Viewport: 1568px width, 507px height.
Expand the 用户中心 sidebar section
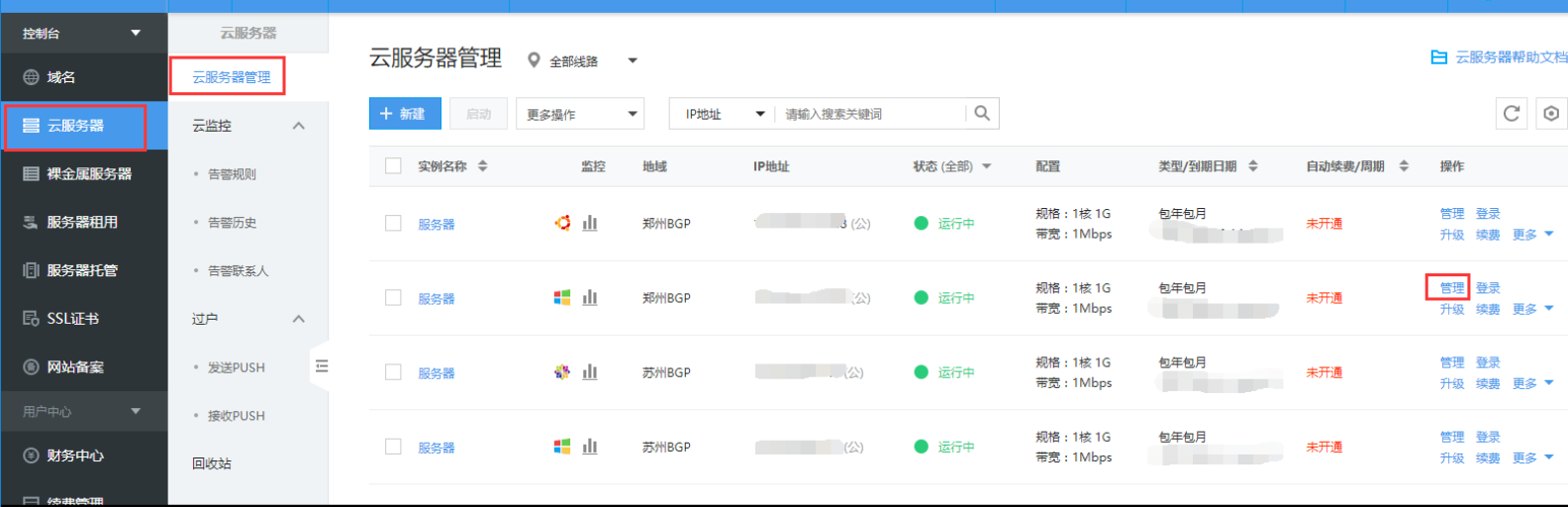pyautogui.click(x=83, y=411)
